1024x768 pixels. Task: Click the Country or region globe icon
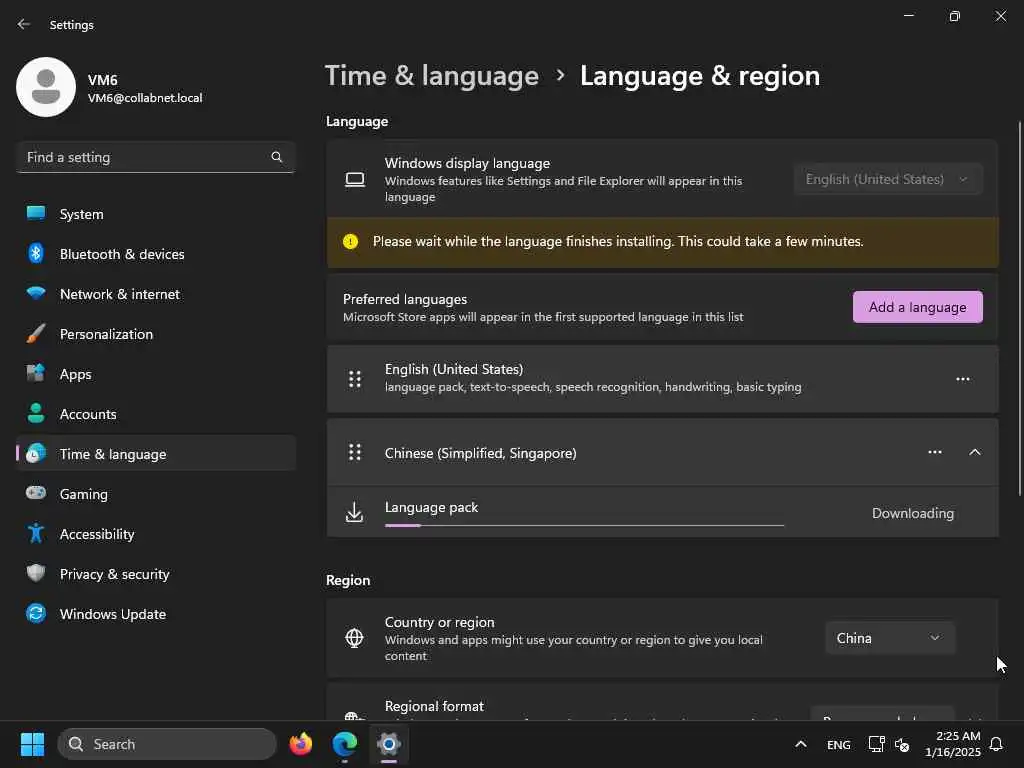pos(355,637)
